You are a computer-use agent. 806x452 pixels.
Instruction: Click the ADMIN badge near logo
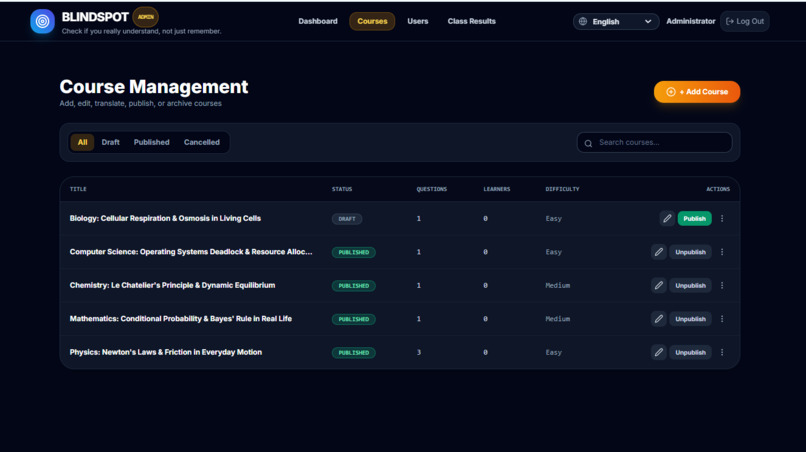point(145,17)
